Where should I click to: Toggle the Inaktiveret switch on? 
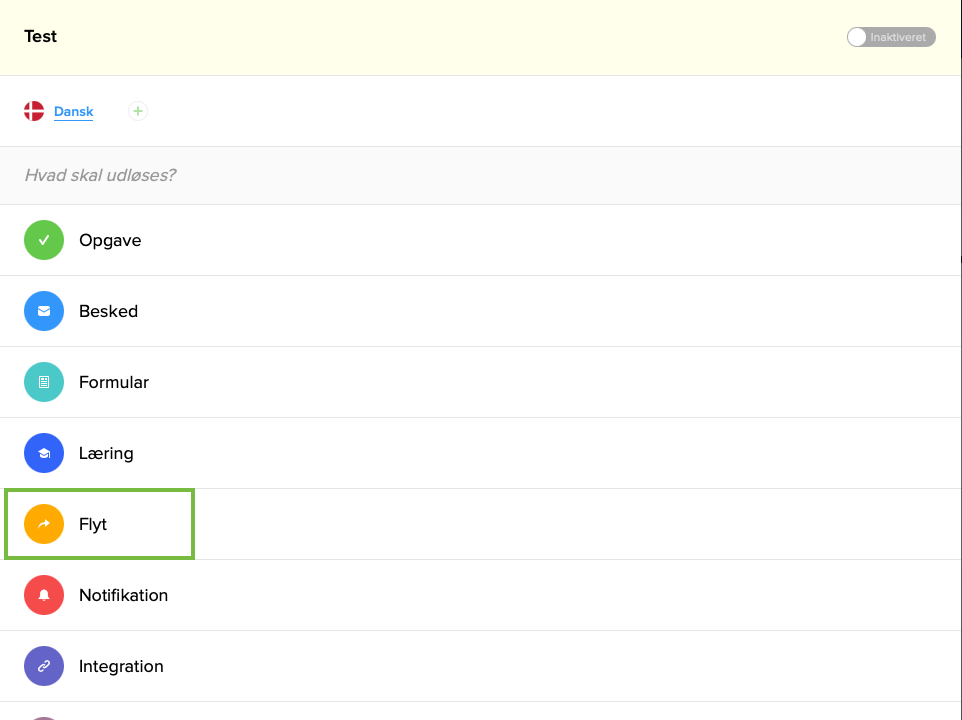click(x=890, y=37)
